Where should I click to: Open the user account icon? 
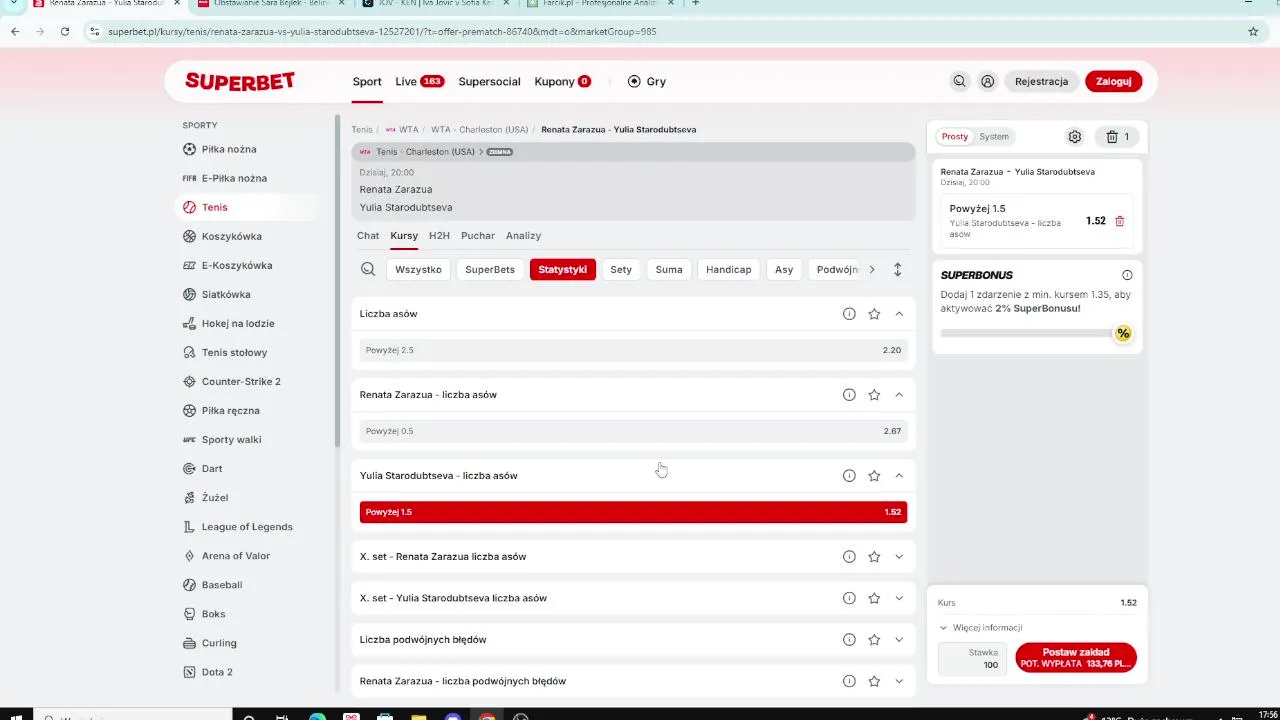987,81
